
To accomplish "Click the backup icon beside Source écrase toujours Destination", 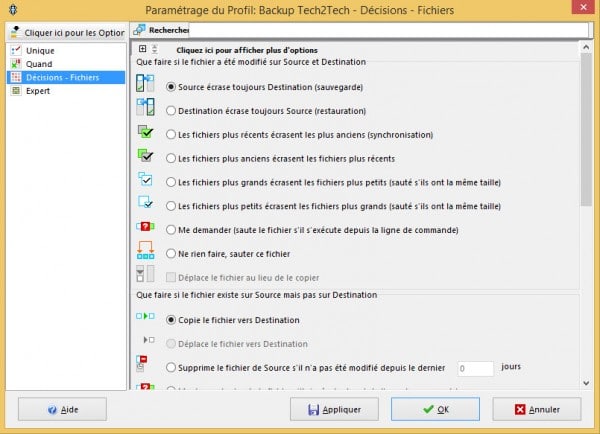I will [146, 86].
